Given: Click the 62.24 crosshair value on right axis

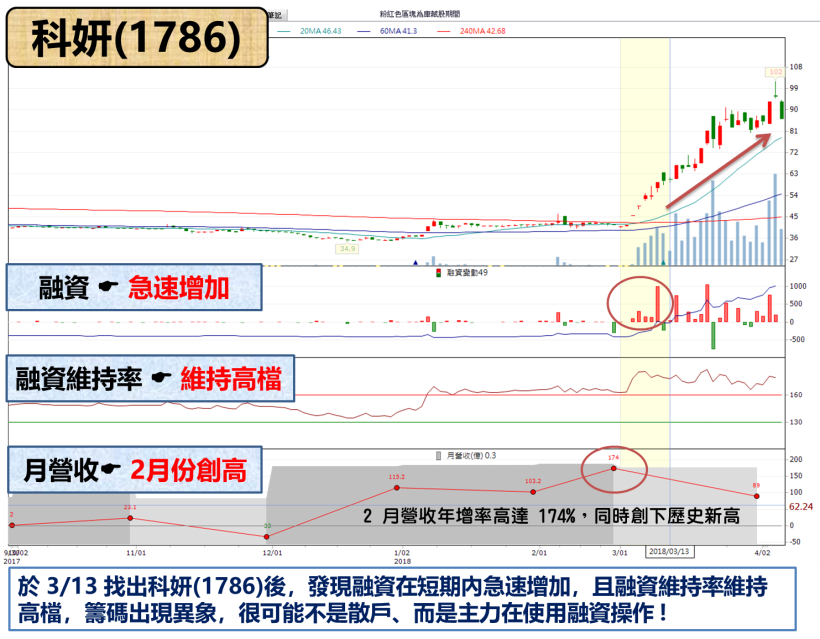Looking at the screenshot, I should tap(801, 506).
